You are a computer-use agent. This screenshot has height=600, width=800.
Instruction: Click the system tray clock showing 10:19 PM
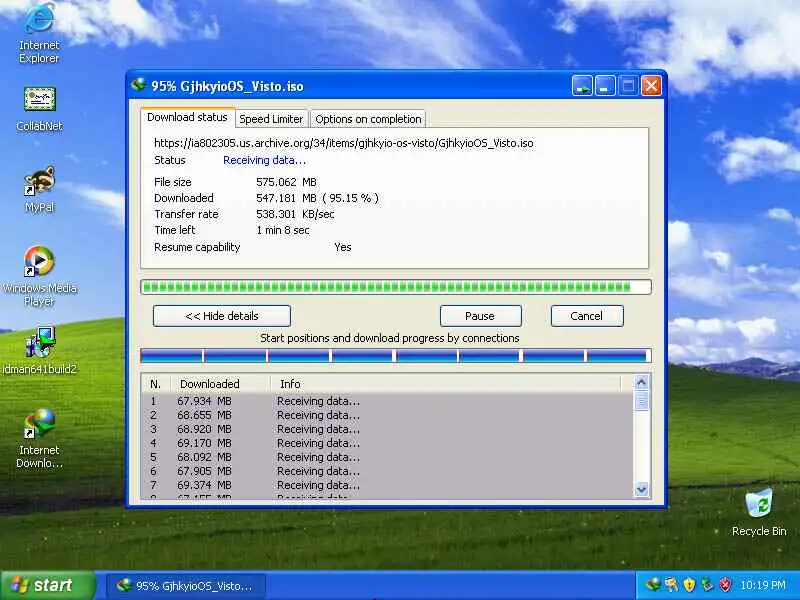763,585
